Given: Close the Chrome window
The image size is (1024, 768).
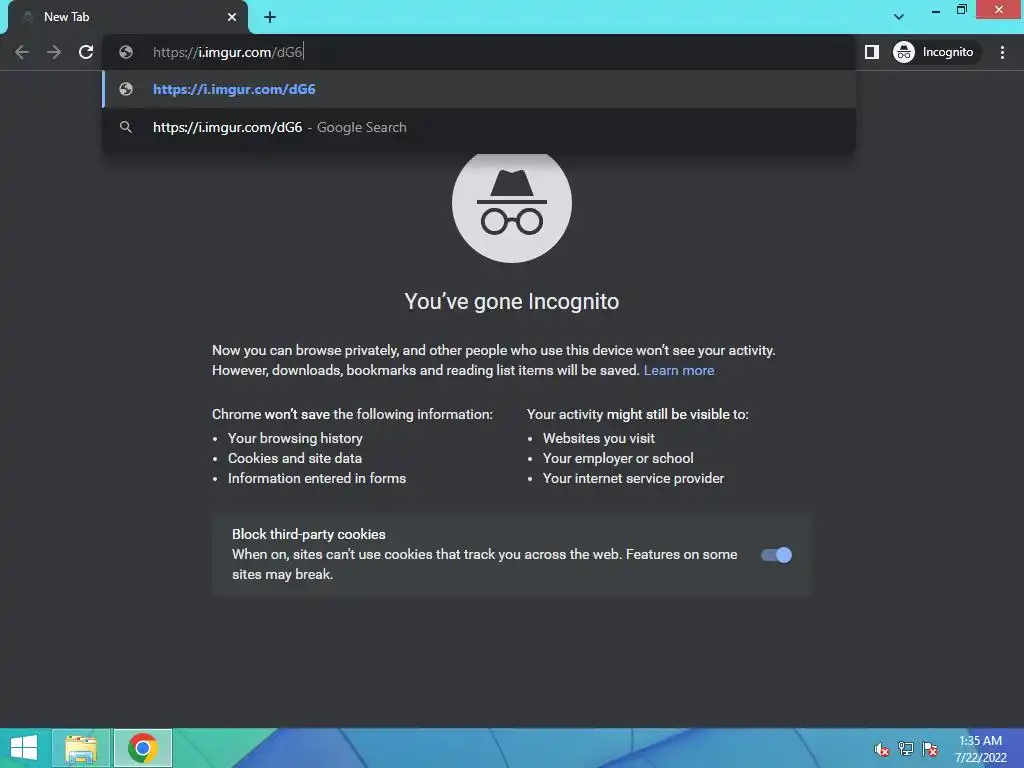Looking at the screenshot, I should (x=999, y=10).
